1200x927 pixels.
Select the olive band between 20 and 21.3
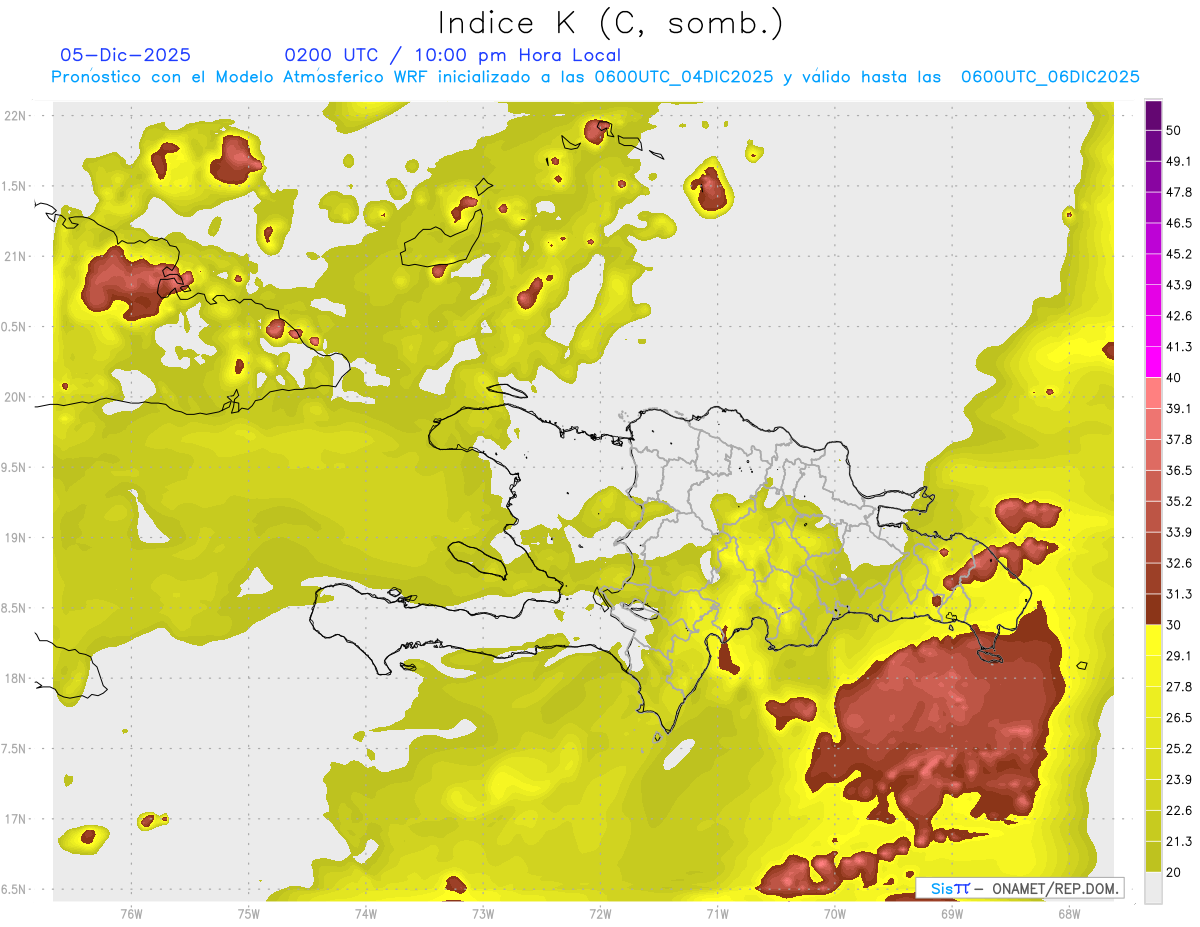click(x=1154, y=856)
